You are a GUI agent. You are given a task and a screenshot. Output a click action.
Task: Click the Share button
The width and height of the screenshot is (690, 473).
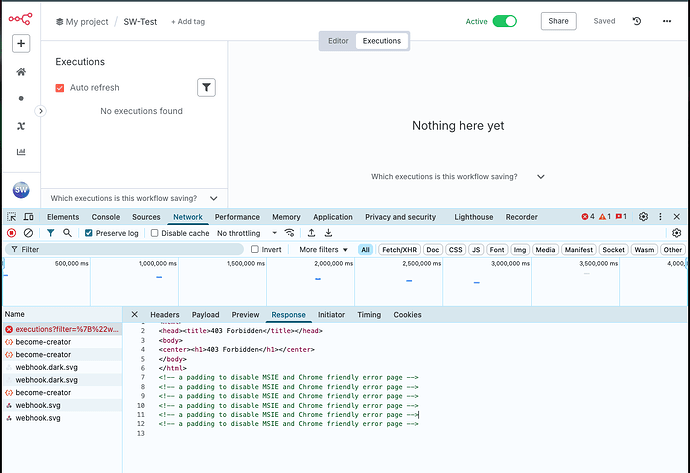click(x=558, y=21)
